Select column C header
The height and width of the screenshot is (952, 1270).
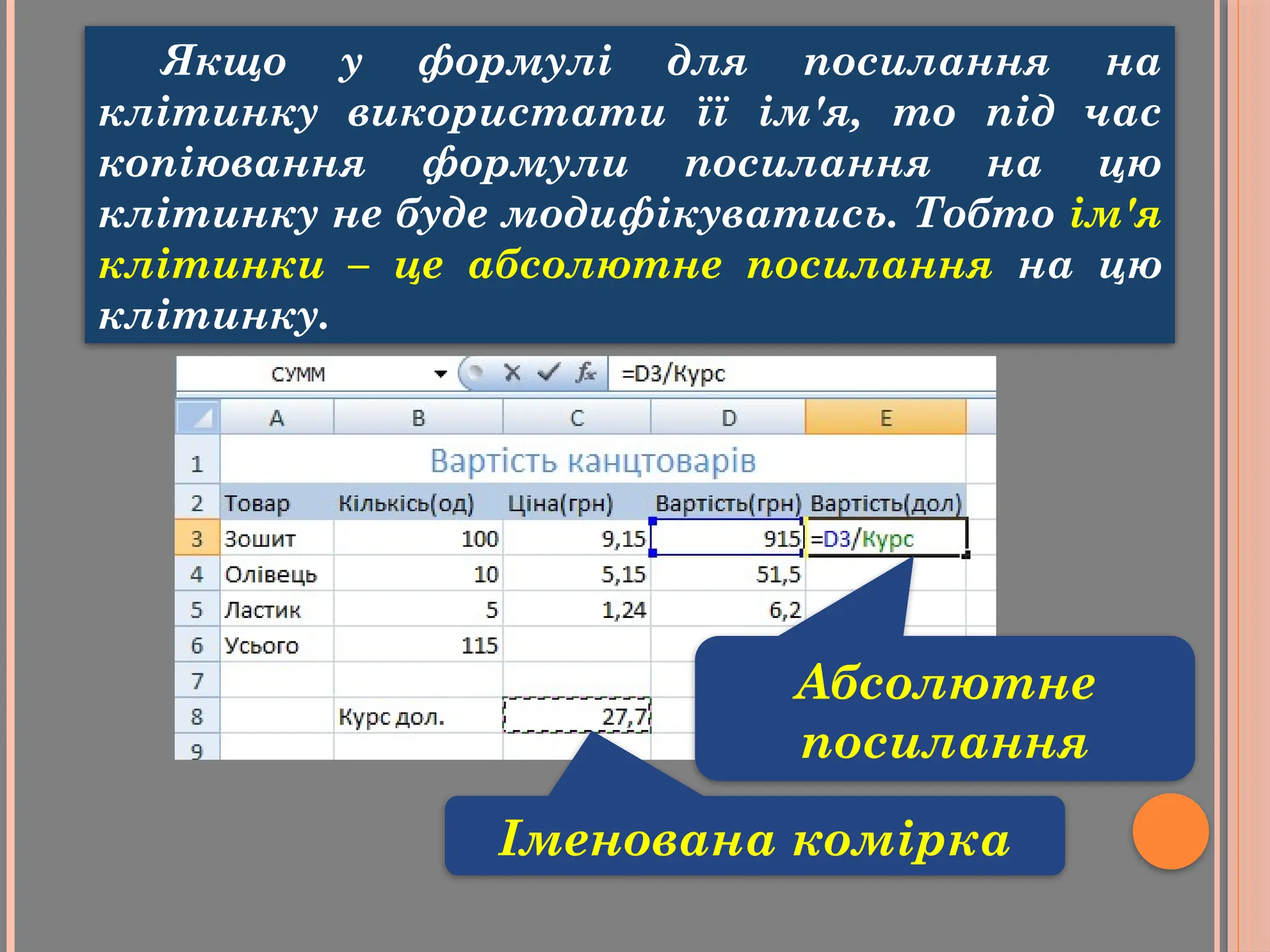click(x=577, y=417)
